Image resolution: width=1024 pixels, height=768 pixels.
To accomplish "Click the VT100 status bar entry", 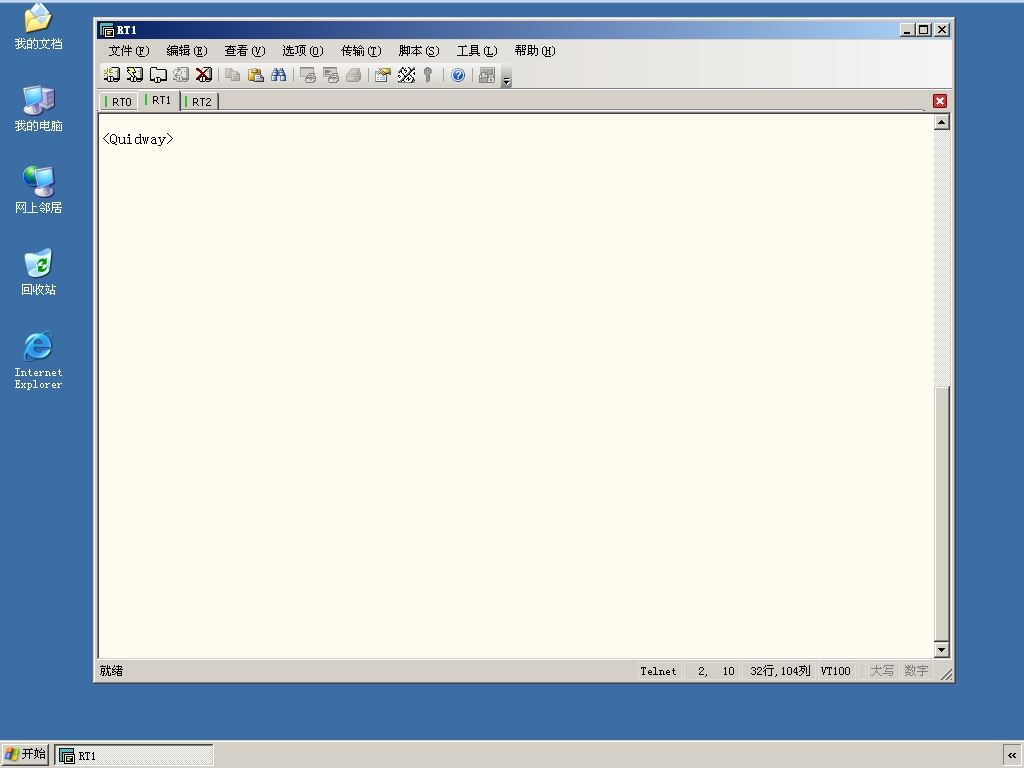I will 835,671.
